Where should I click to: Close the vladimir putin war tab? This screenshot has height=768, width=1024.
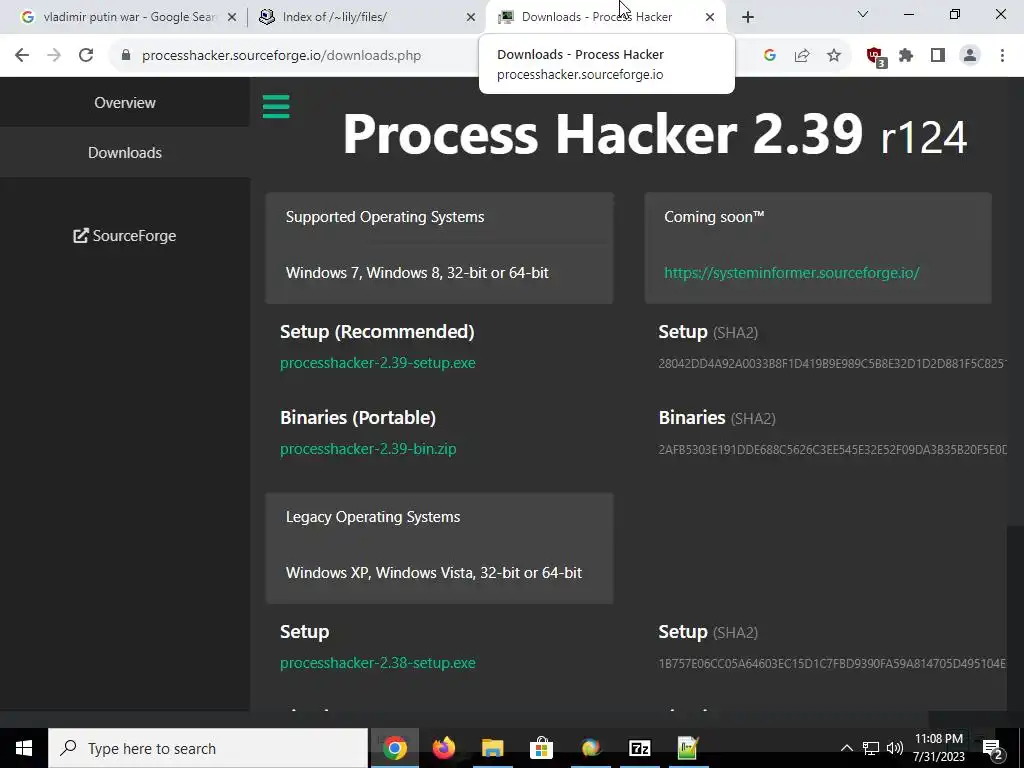click(x=232, y=17)
